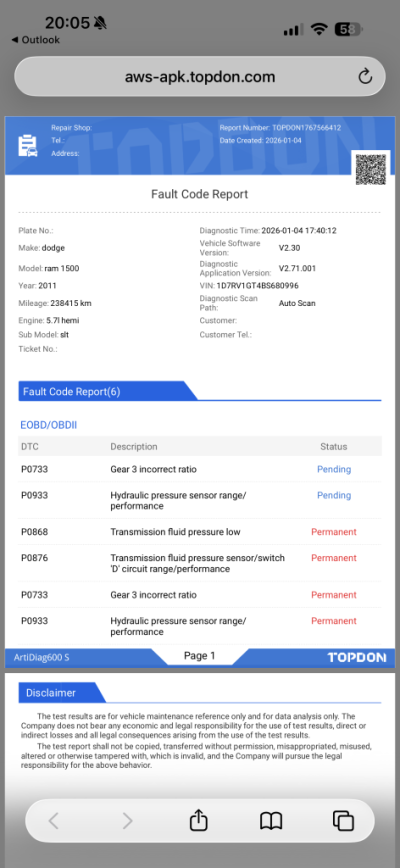
Task: Tap the EOBD/OBDII section link
Action: pyautogui.click(x=49, y=425)
